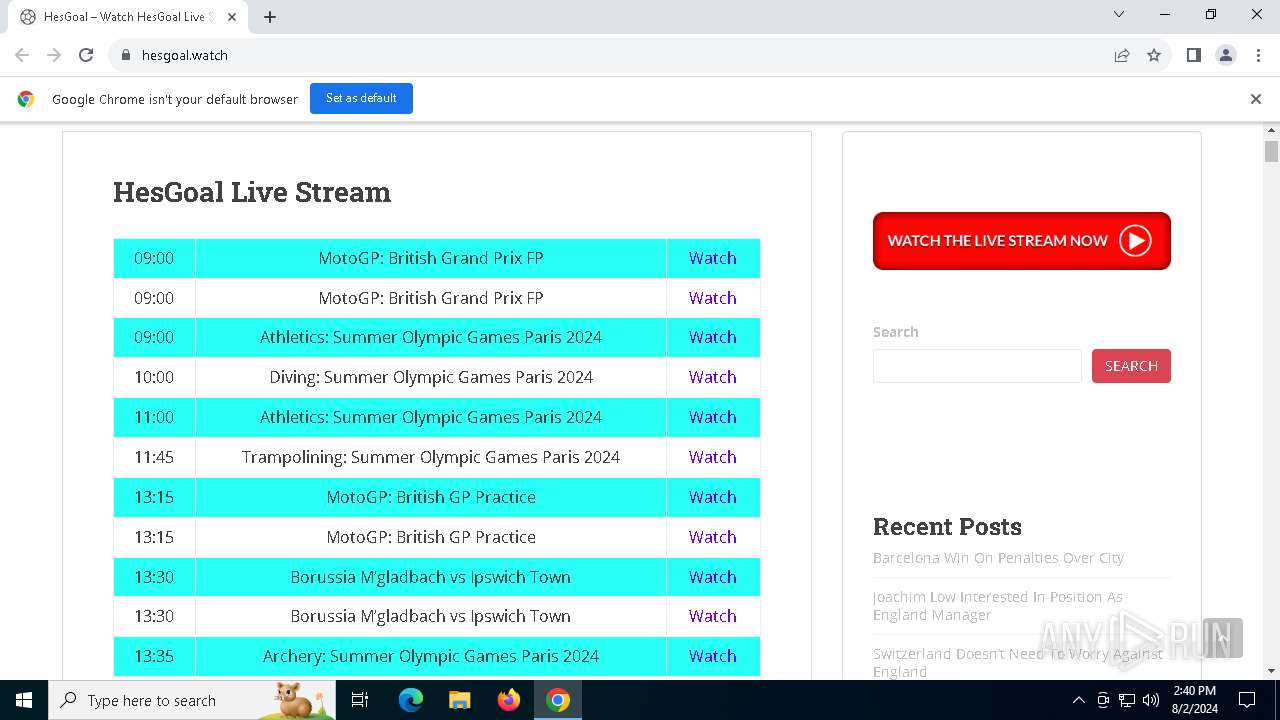The image size is (1280, 720).
Task: Watch second 13:15 MotoGP British GP Practice
Action: point(713,537)
